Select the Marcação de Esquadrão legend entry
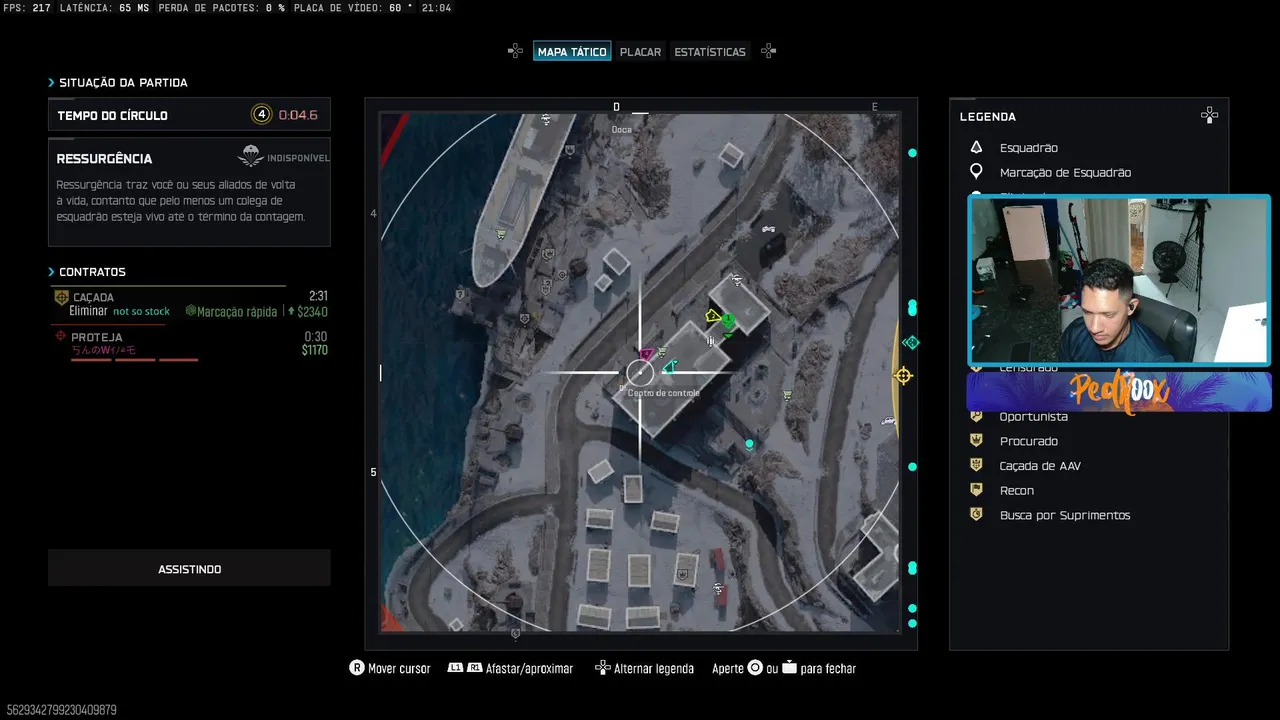1280x720 pixels. [x=1065, y=173]
